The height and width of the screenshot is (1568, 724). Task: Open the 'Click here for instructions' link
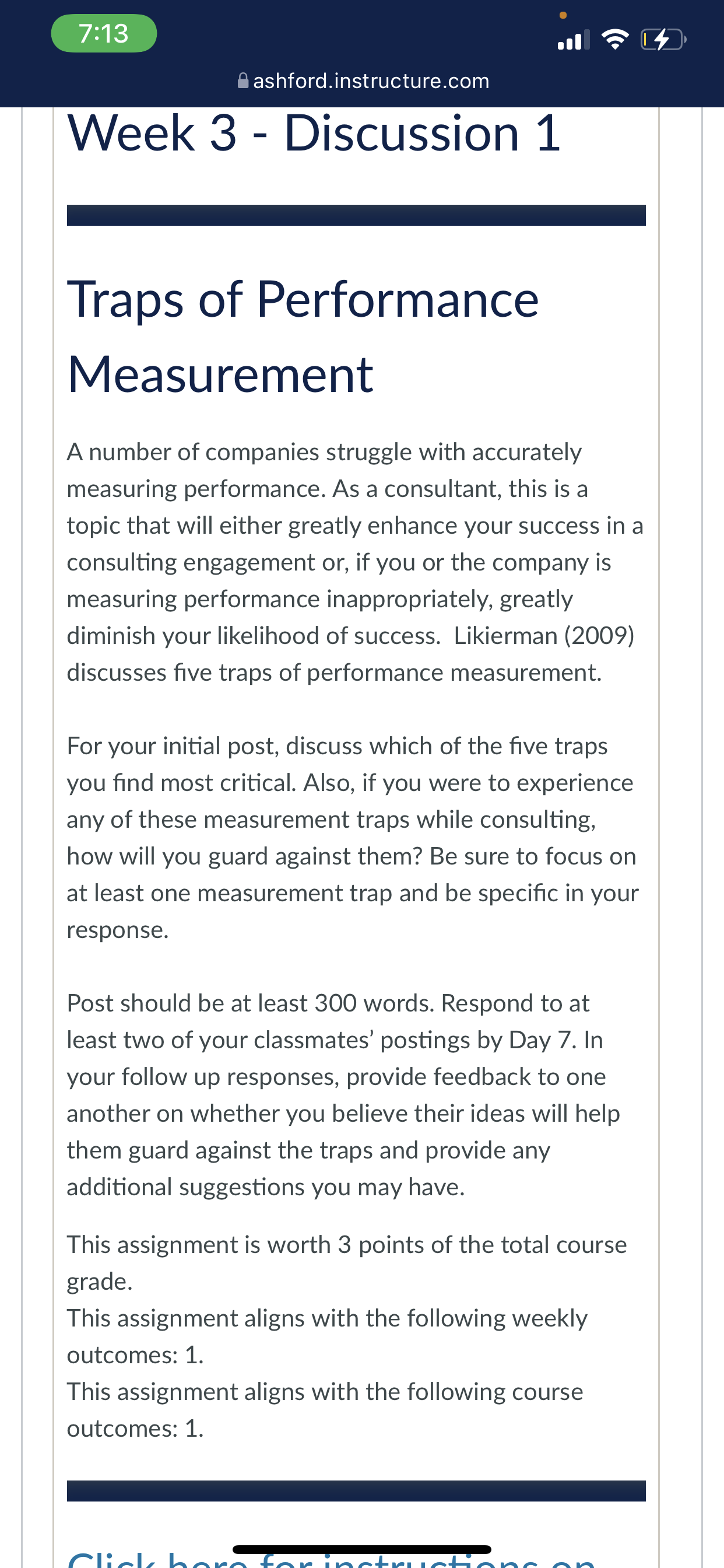coord(332,1559)
